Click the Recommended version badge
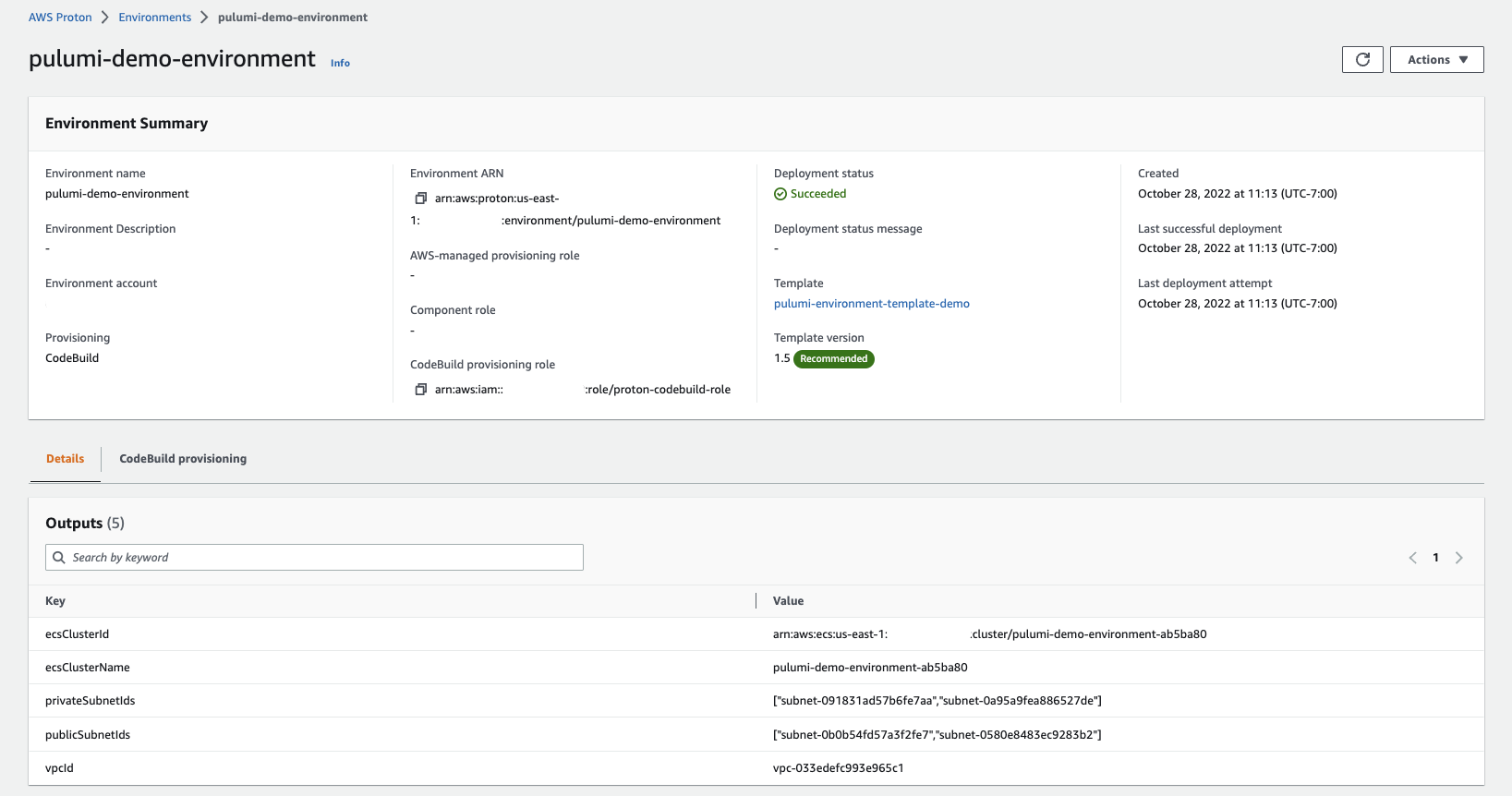Image resolution: width=1512 pixels, height=796 pixels. coord(834,359)
